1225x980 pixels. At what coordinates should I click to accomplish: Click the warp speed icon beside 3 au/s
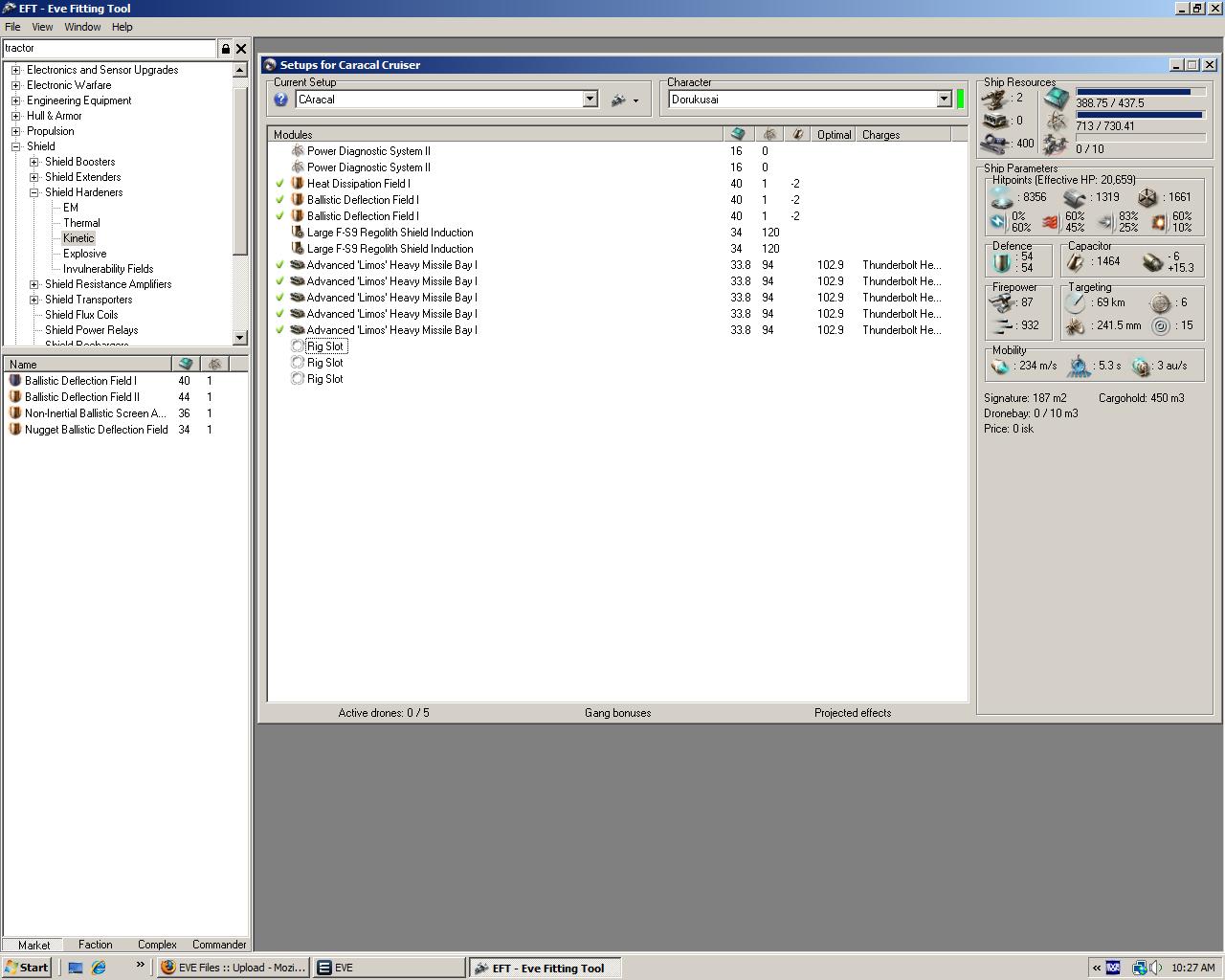pyautogui.click(x=1141, y=366)
